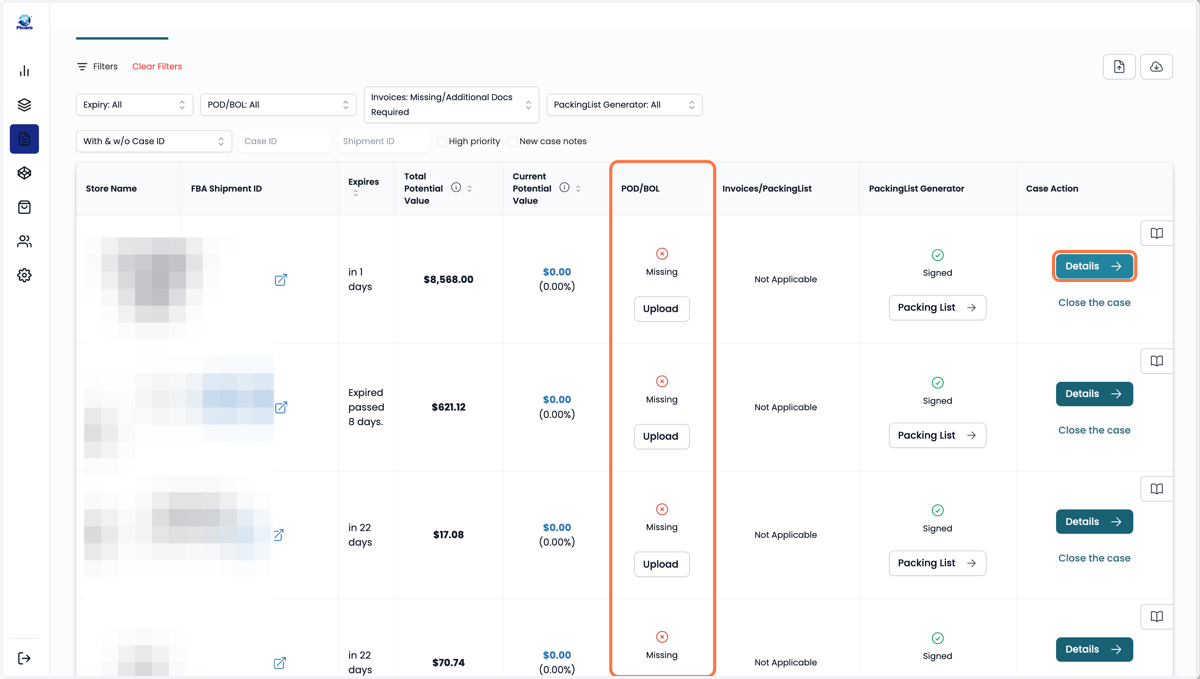Open external link icon in $8,568.00 row
The height and width of the screenshot is (679, 1200).
pos(281,280)
